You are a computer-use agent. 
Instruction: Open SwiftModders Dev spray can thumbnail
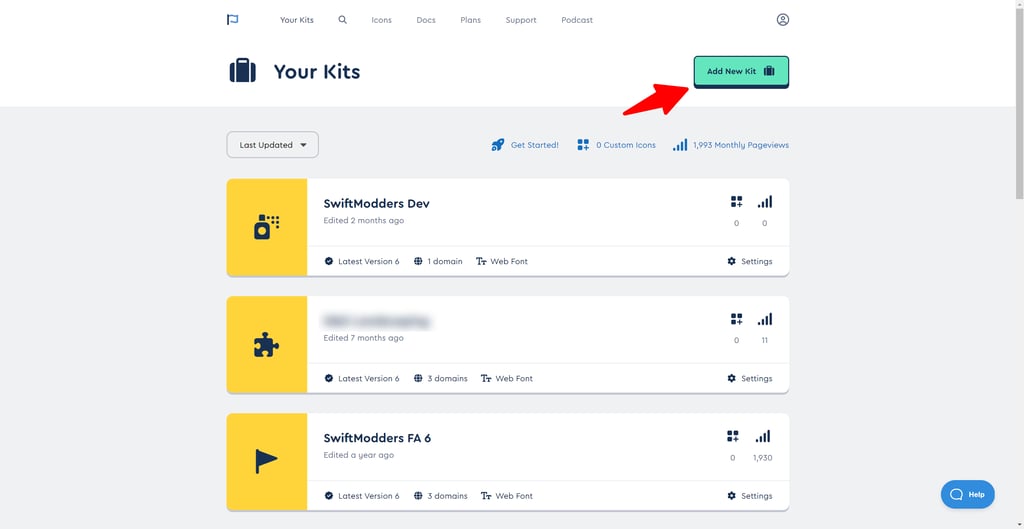[266, 227]
